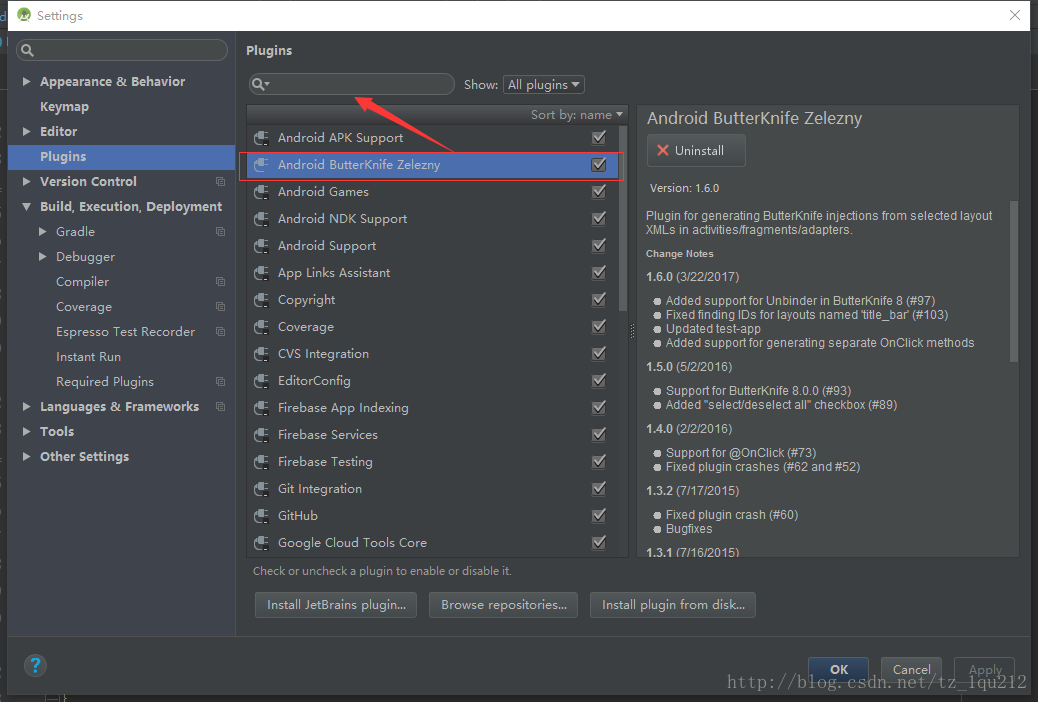Click the splitter handle between list and description
Viewport: 1038px width, 702px height.
632,331
